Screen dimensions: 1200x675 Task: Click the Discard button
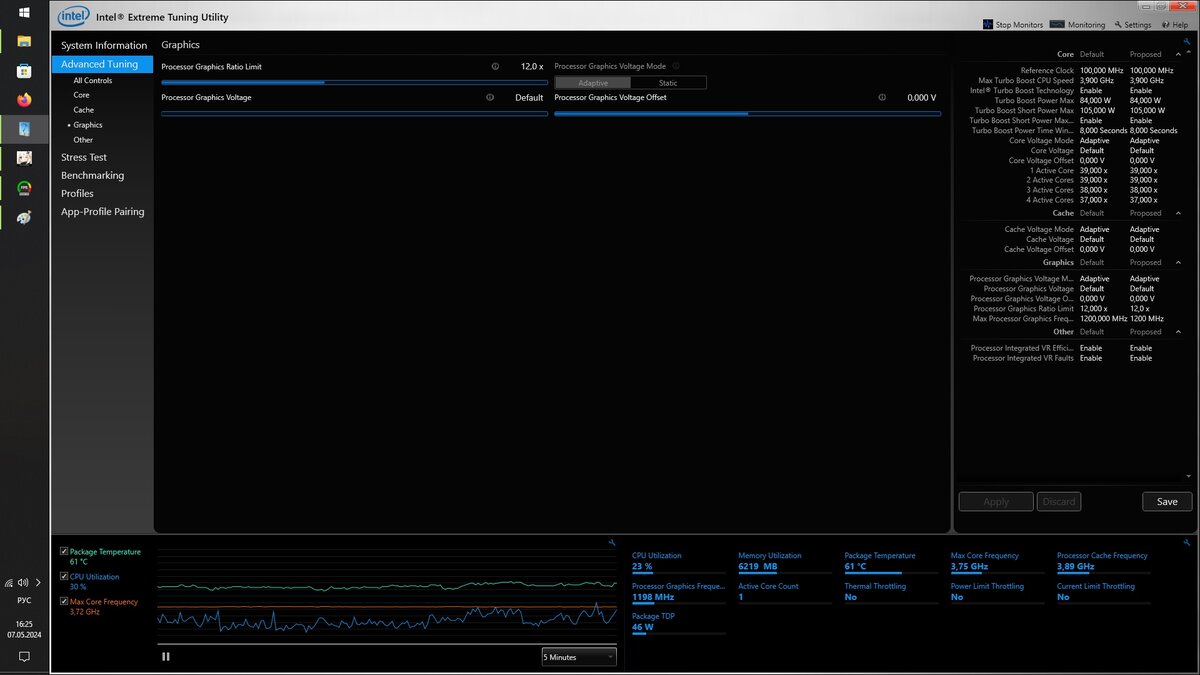pos(1059,502)
